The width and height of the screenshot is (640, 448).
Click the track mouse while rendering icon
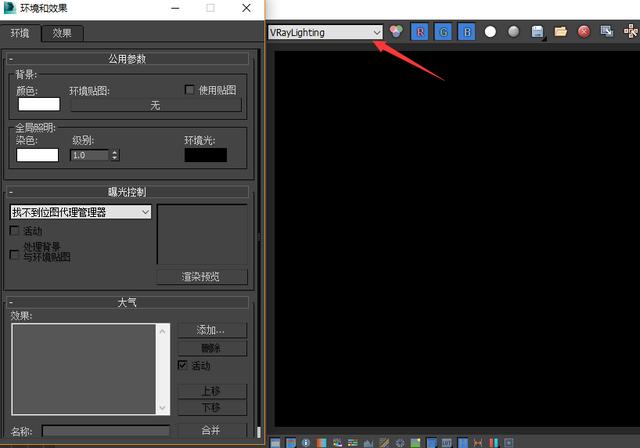(x=631, y=31)
